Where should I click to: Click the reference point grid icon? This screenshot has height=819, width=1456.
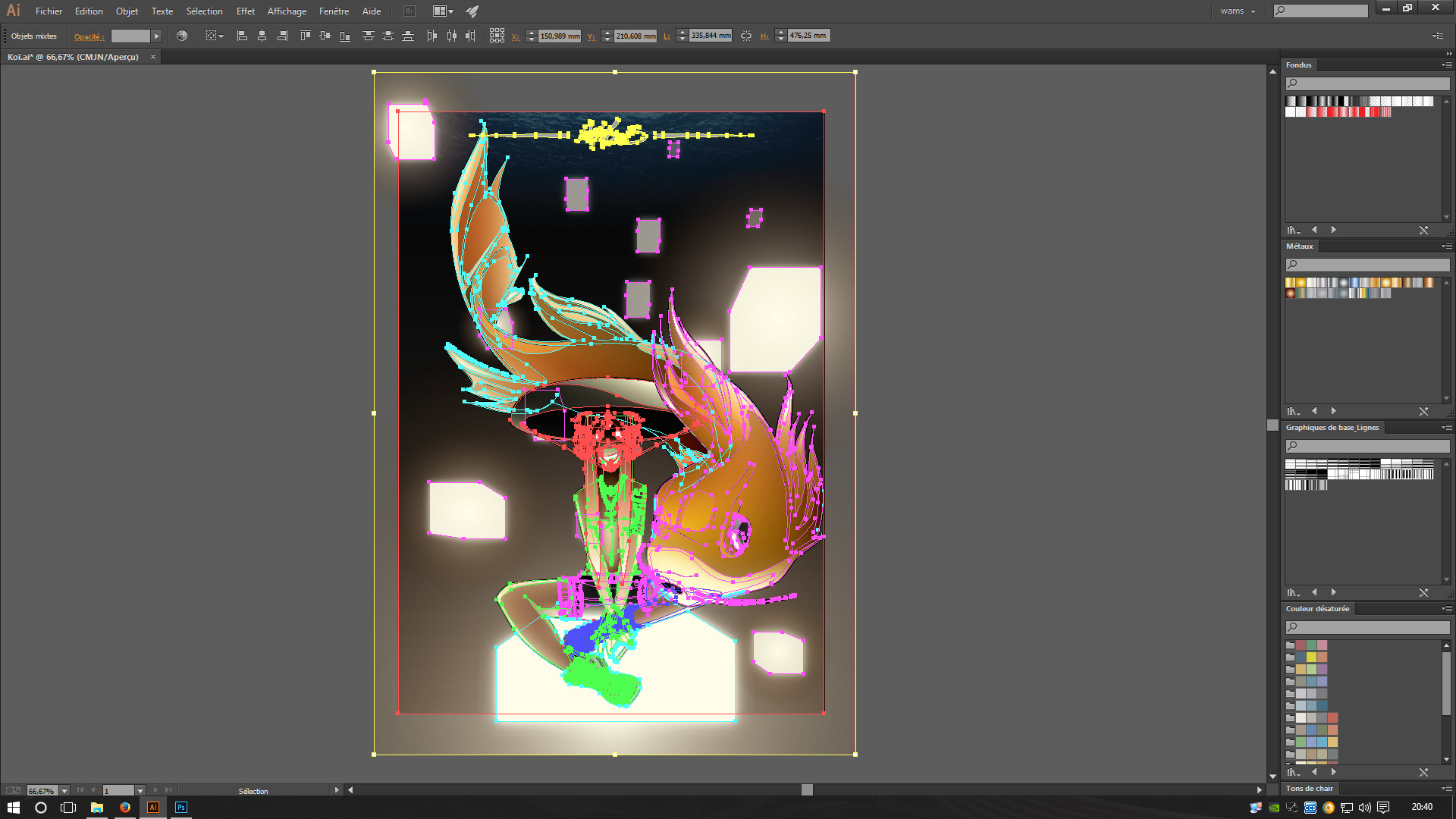[x=497, y=36]
